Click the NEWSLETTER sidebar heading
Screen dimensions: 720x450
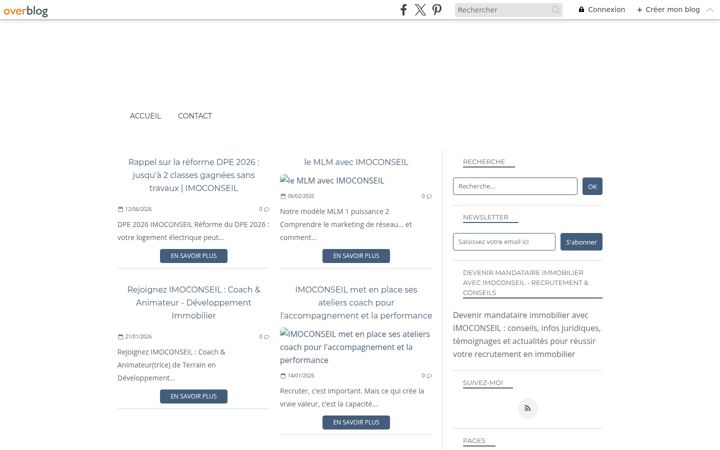pos(485,217)
